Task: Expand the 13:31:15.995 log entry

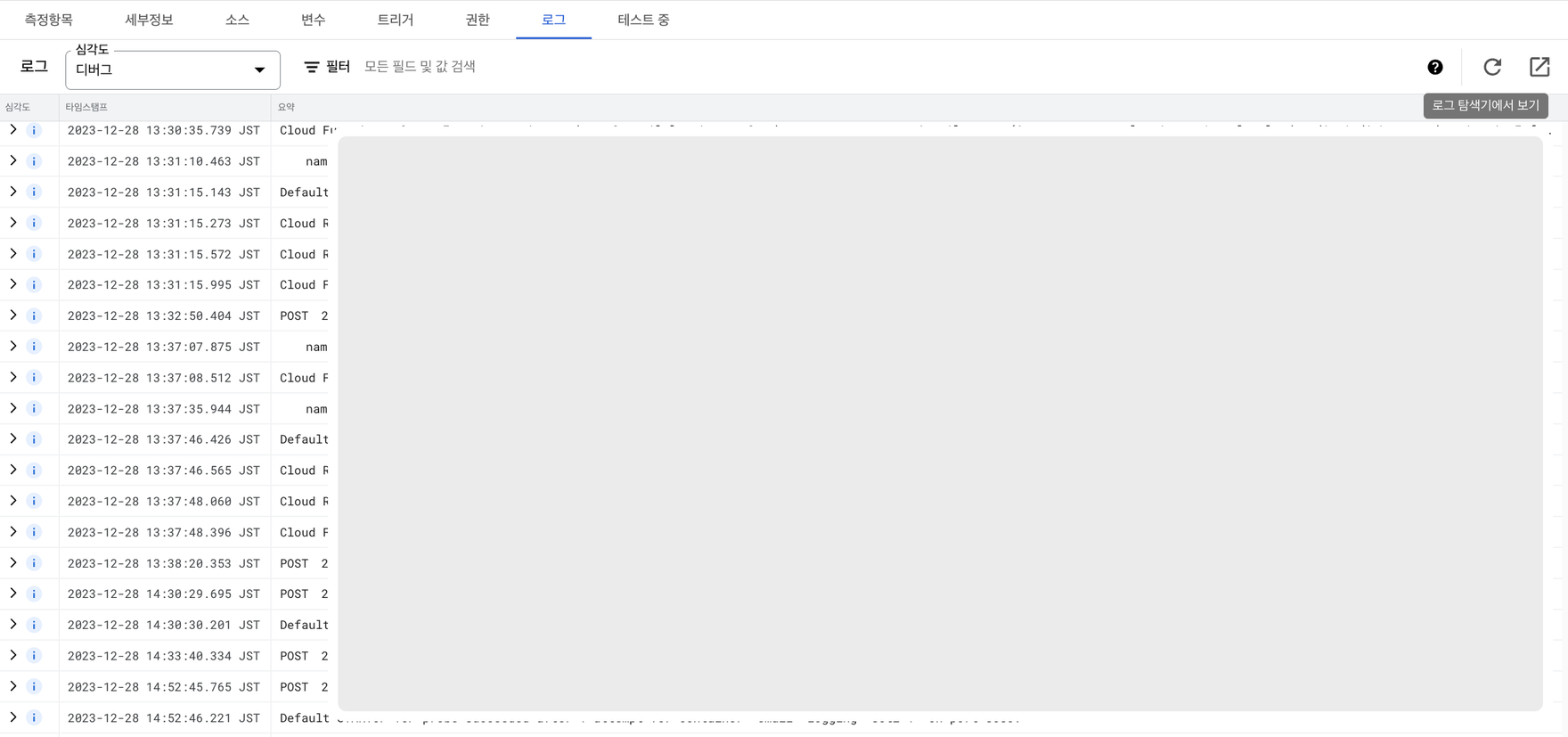Action: tap(13, 284)
